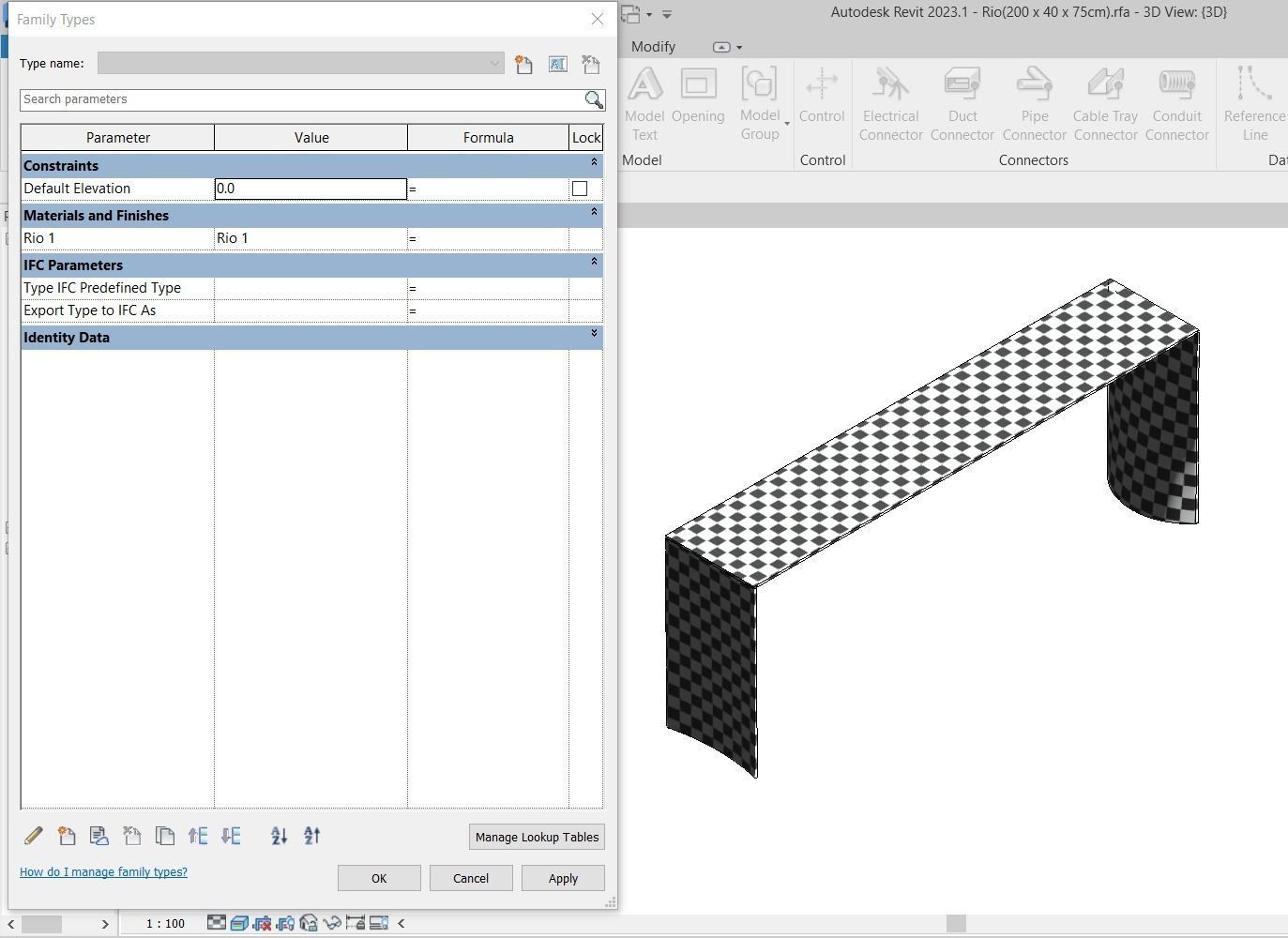
Task: Click the Edit Parameter pencil icon
Action: (33, 836)
